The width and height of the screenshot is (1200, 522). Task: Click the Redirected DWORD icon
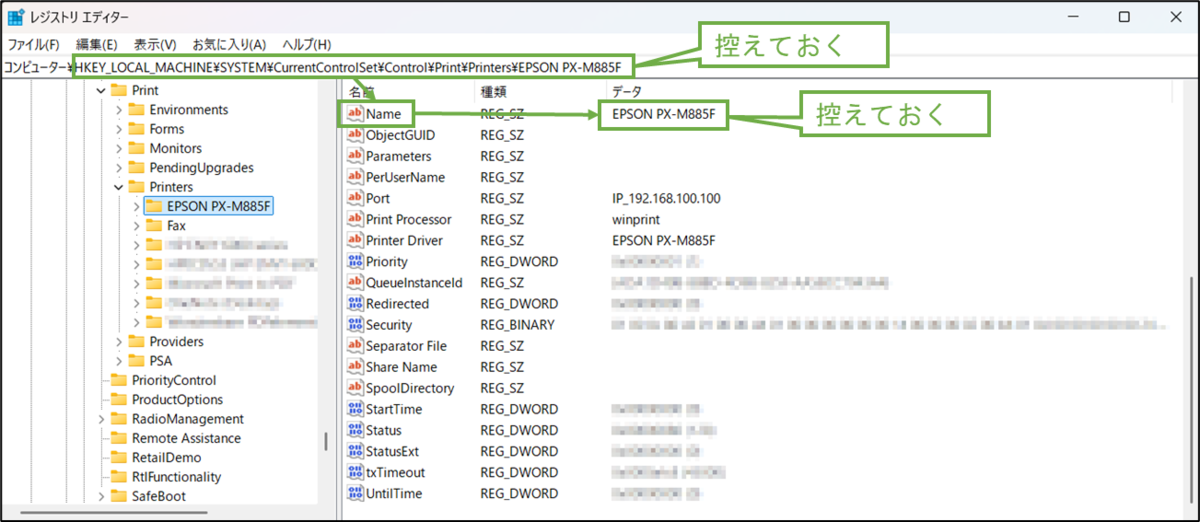pyautogui.click(x=355, y=303)
